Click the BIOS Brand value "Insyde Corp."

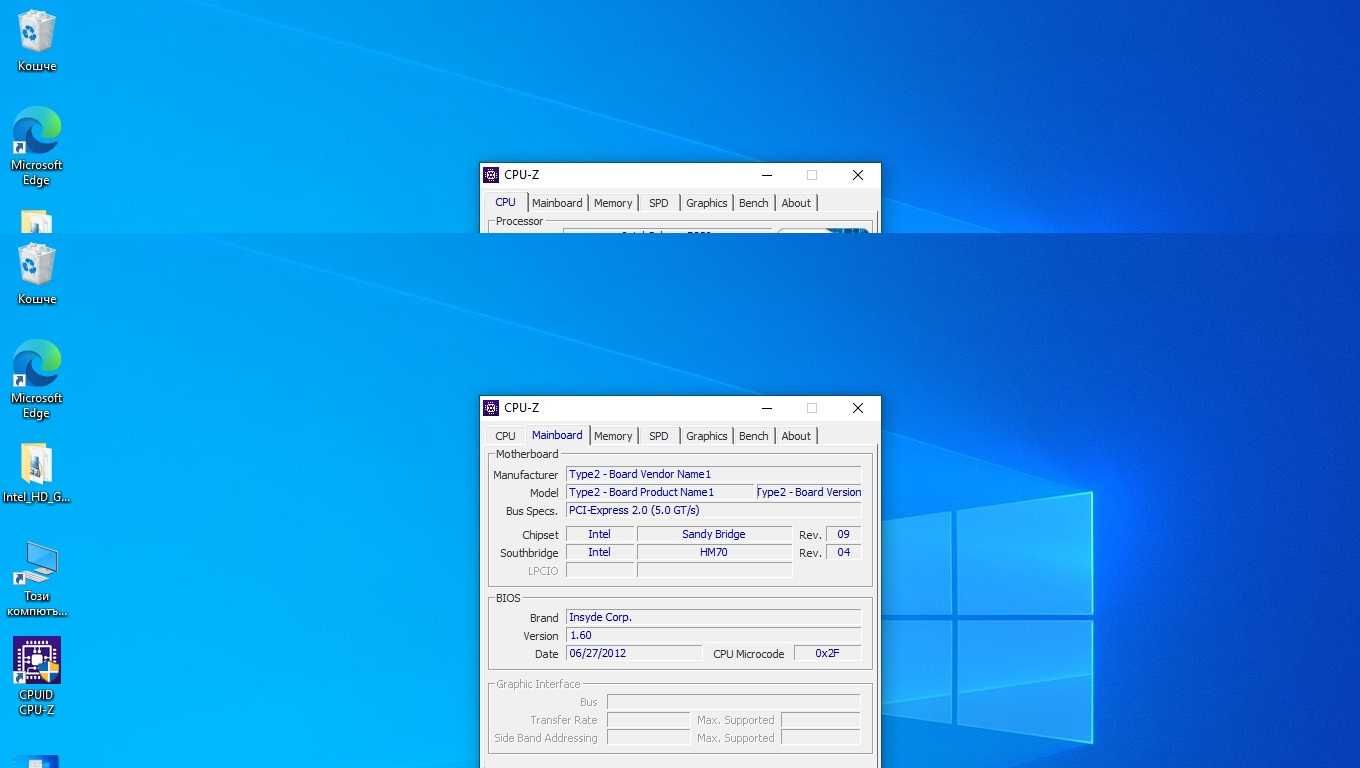point(713,617)
